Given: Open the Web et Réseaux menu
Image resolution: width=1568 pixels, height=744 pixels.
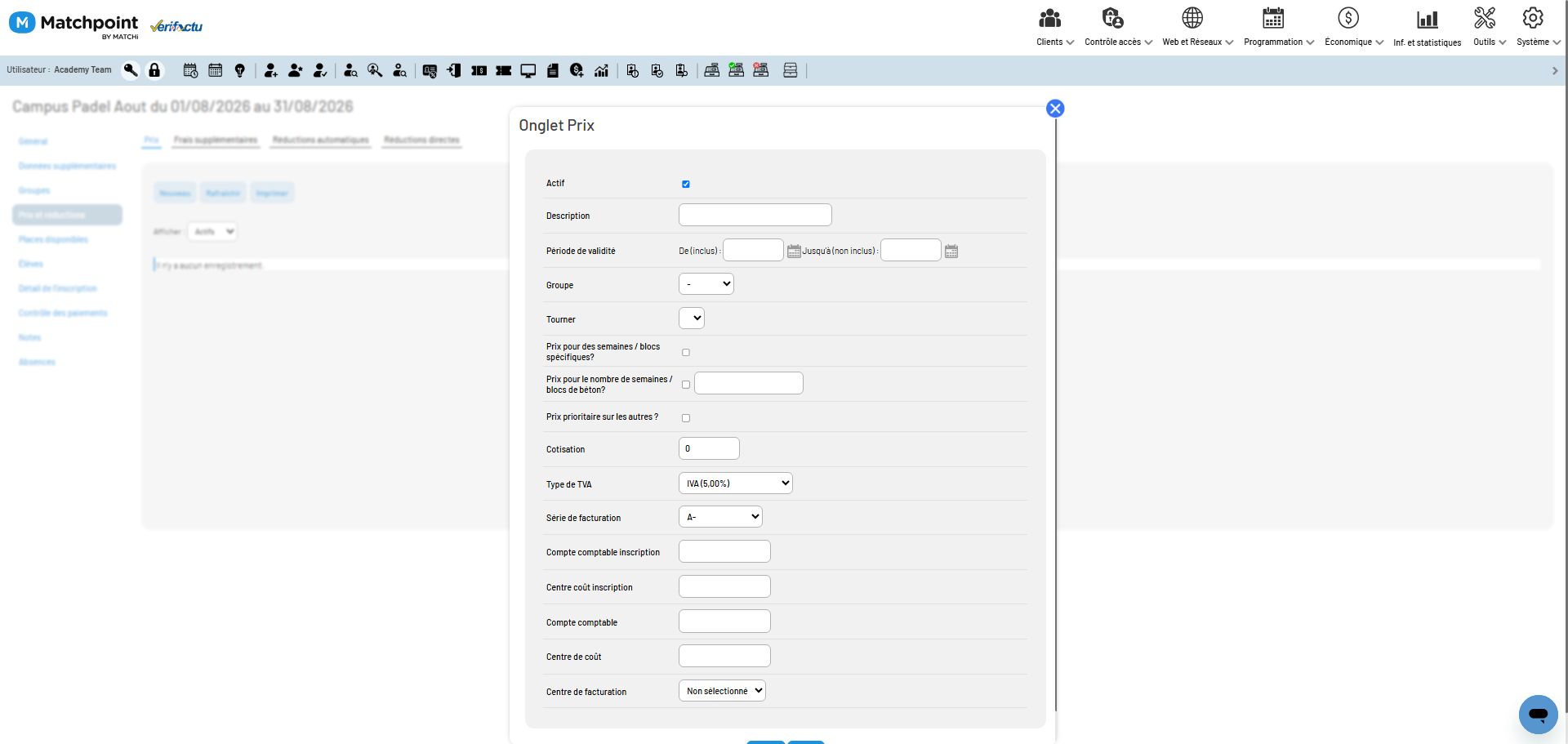Looking at the screenshot, I should pyautogui.click(x=1197, y=28).
